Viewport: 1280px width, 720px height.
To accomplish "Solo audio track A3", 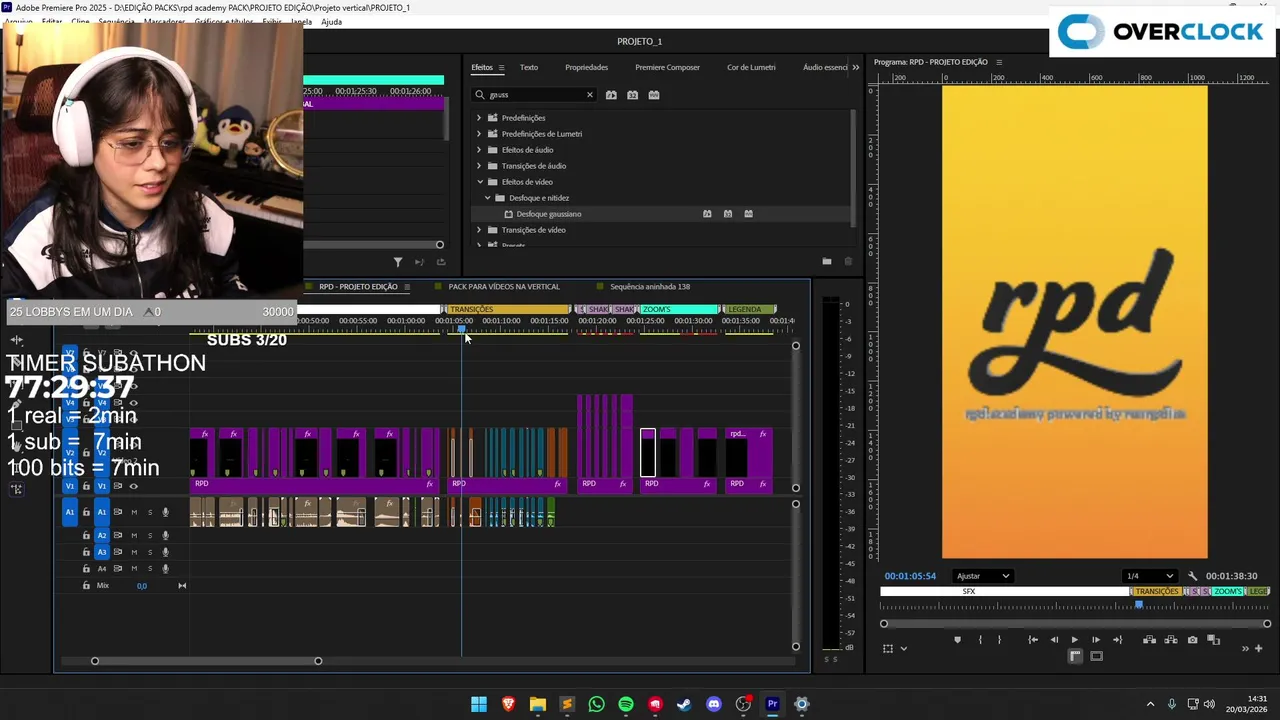I will click(x=150, y=552).
